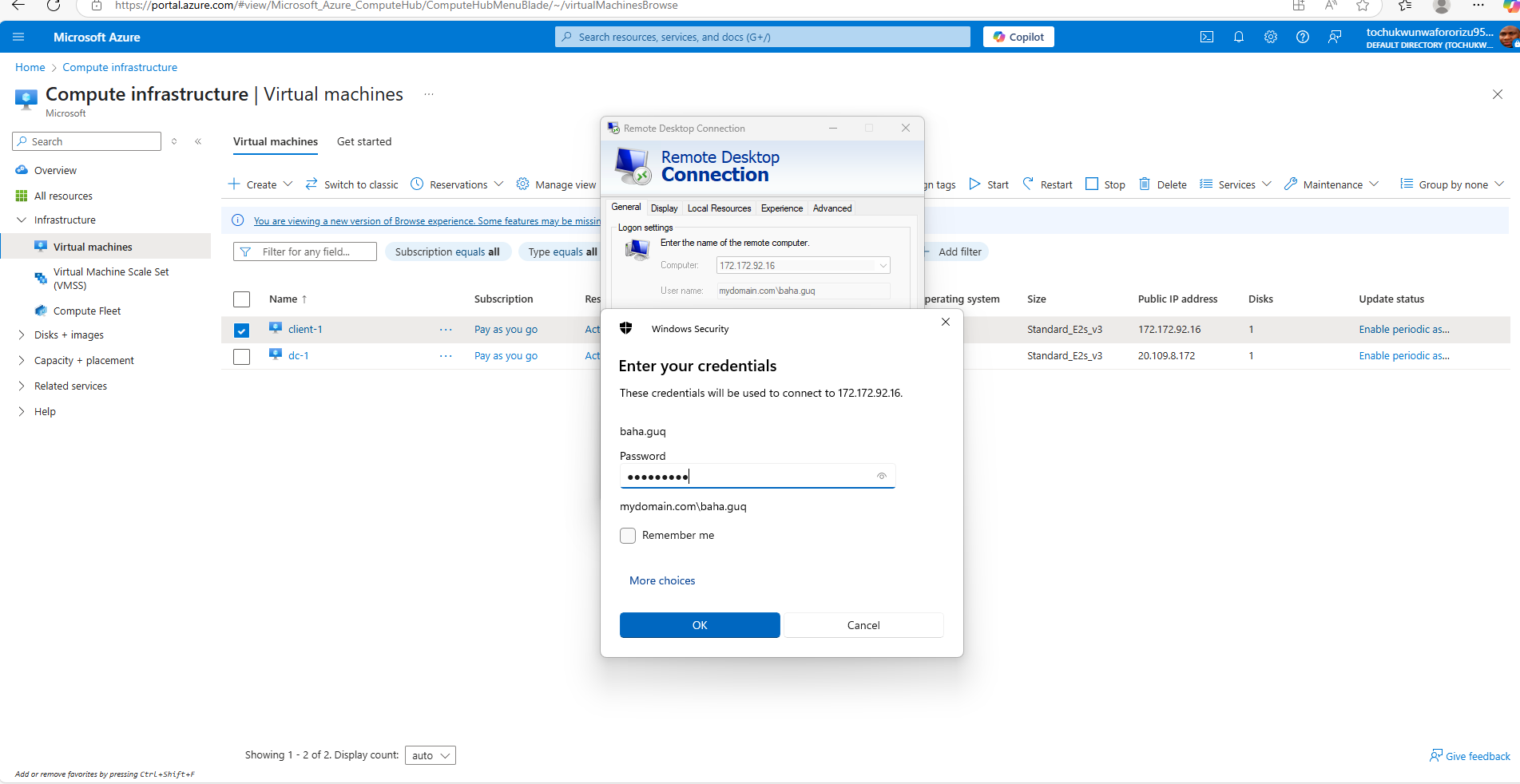The image size is (1520, 784).
Task: Check the Remember me checkbox
Action: (x=628, y=536)
